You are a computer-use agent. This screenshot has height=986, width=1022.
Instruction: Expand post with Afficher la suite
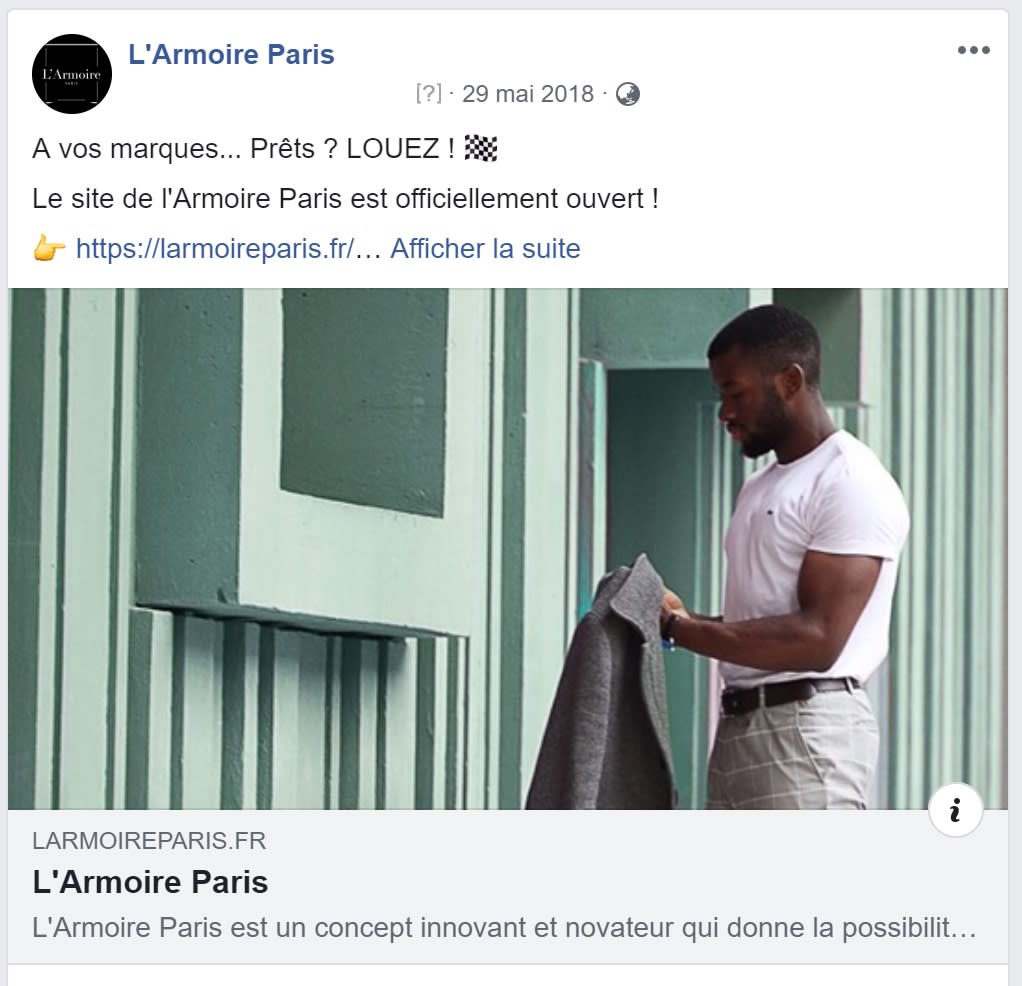pyautogui.click(x=485, y=249)
